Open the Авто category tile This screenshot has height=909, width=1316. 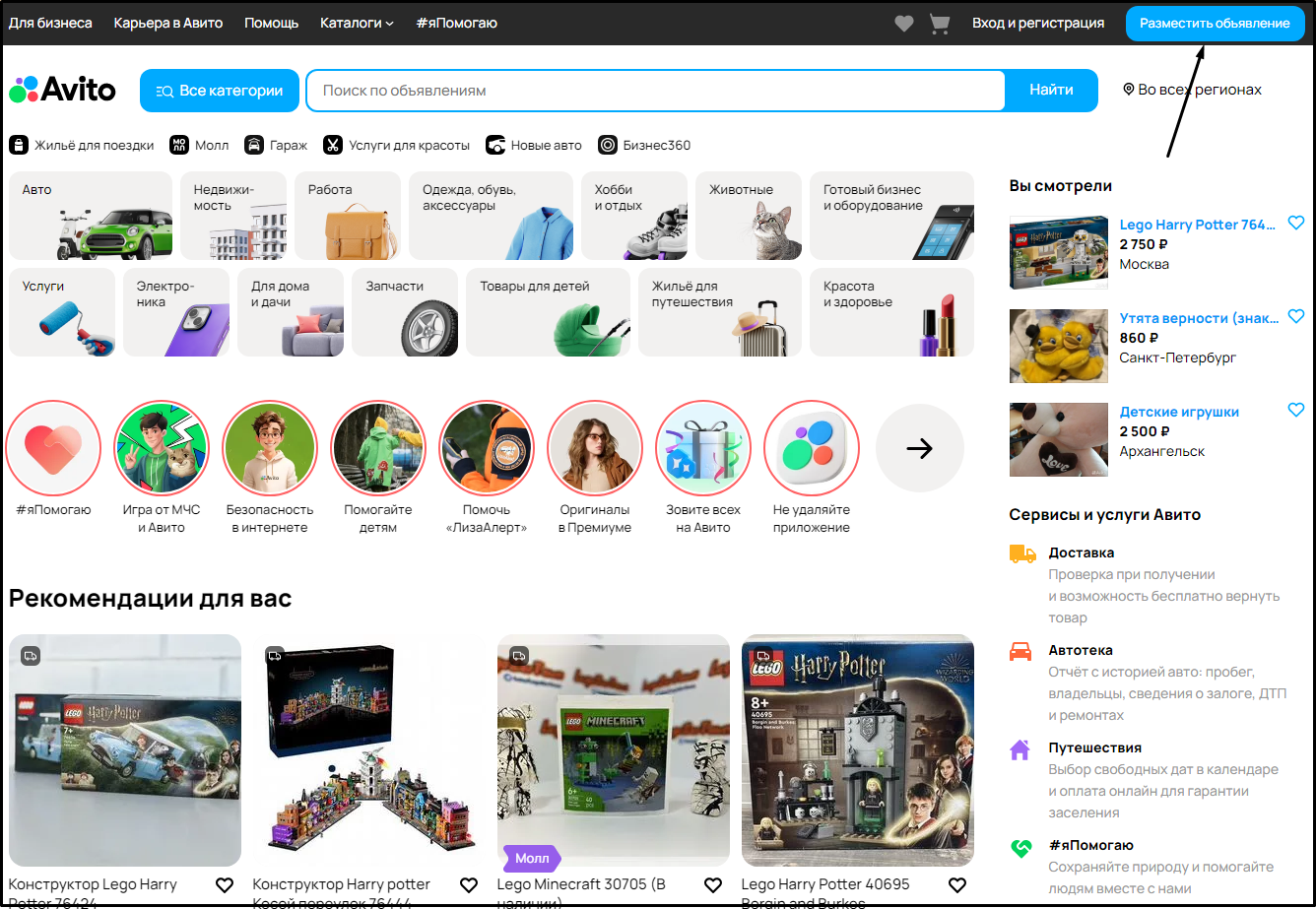pos(91,216)
